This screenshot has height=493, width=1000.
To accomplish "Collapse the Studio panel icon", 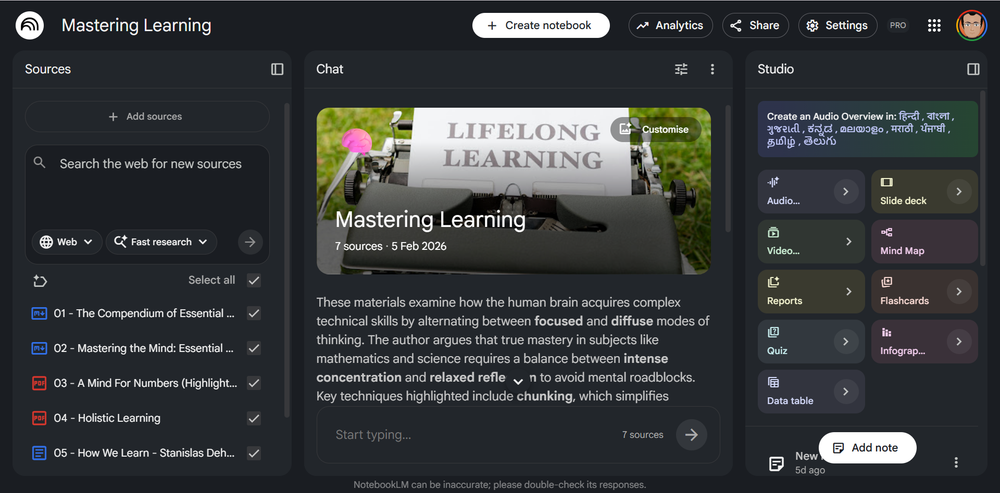I will click(973, 69).
